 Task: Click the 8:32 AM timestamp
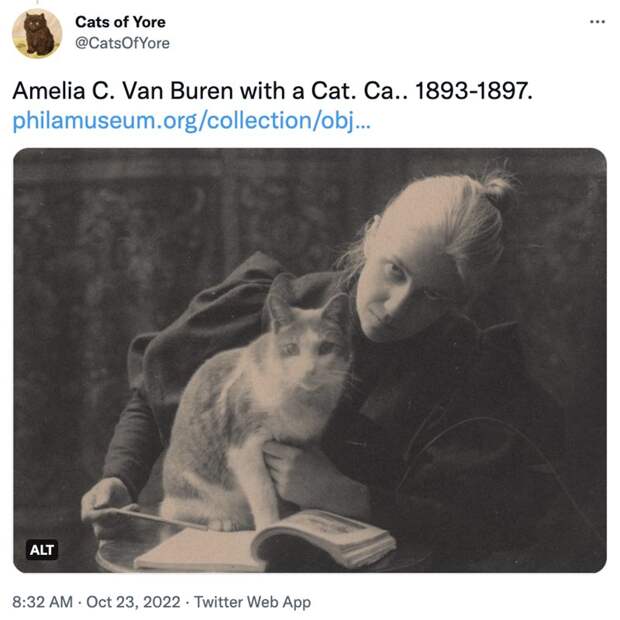42,602
